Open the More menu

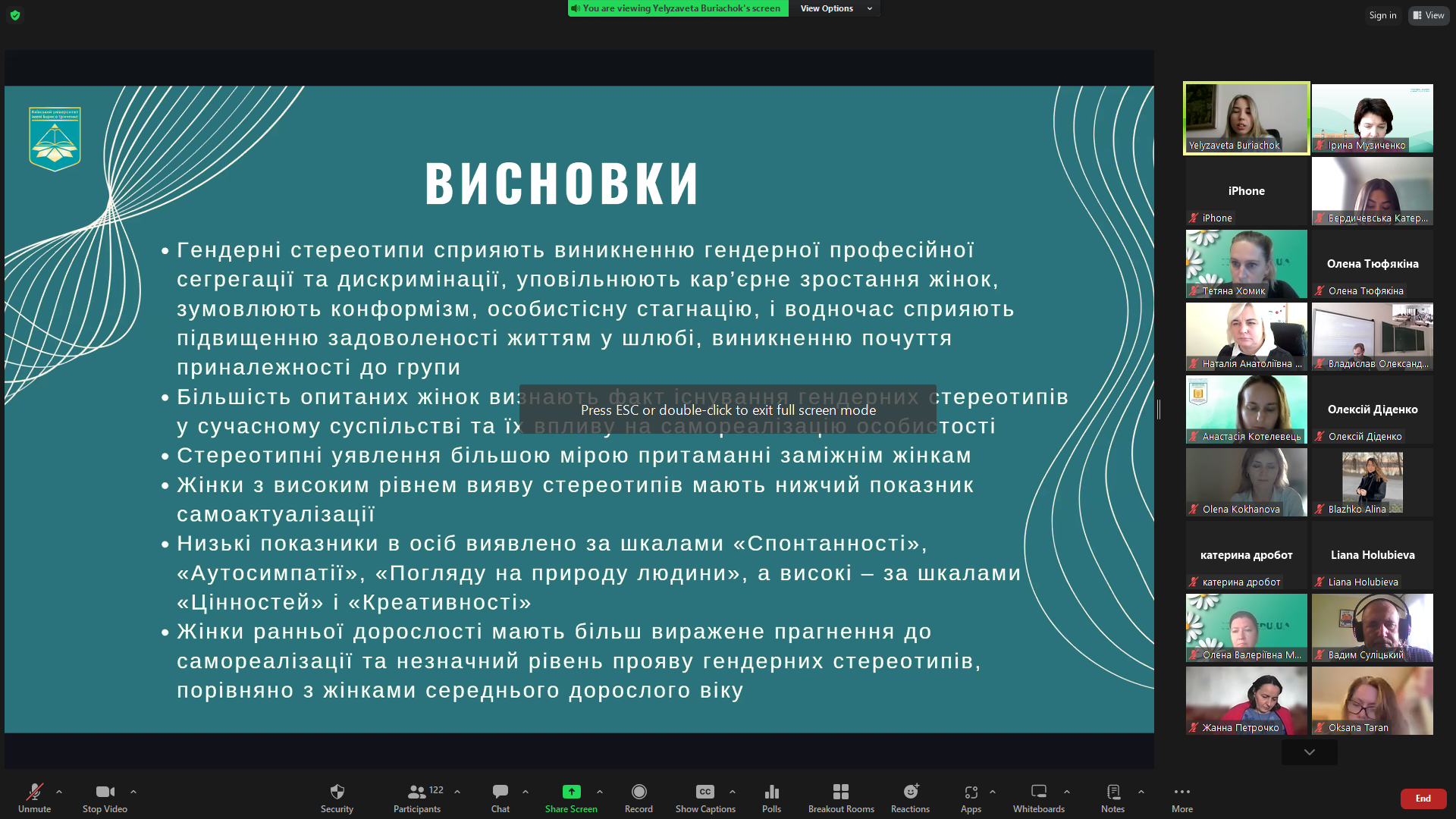1181,797
